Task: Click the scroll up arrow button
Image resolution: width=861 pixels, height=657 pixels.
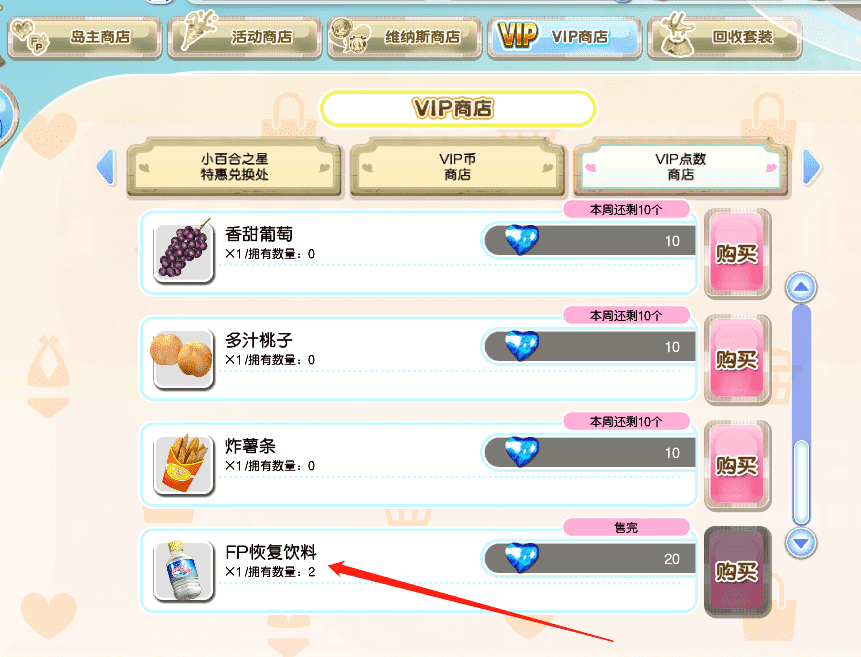Action: click(801, 287)
